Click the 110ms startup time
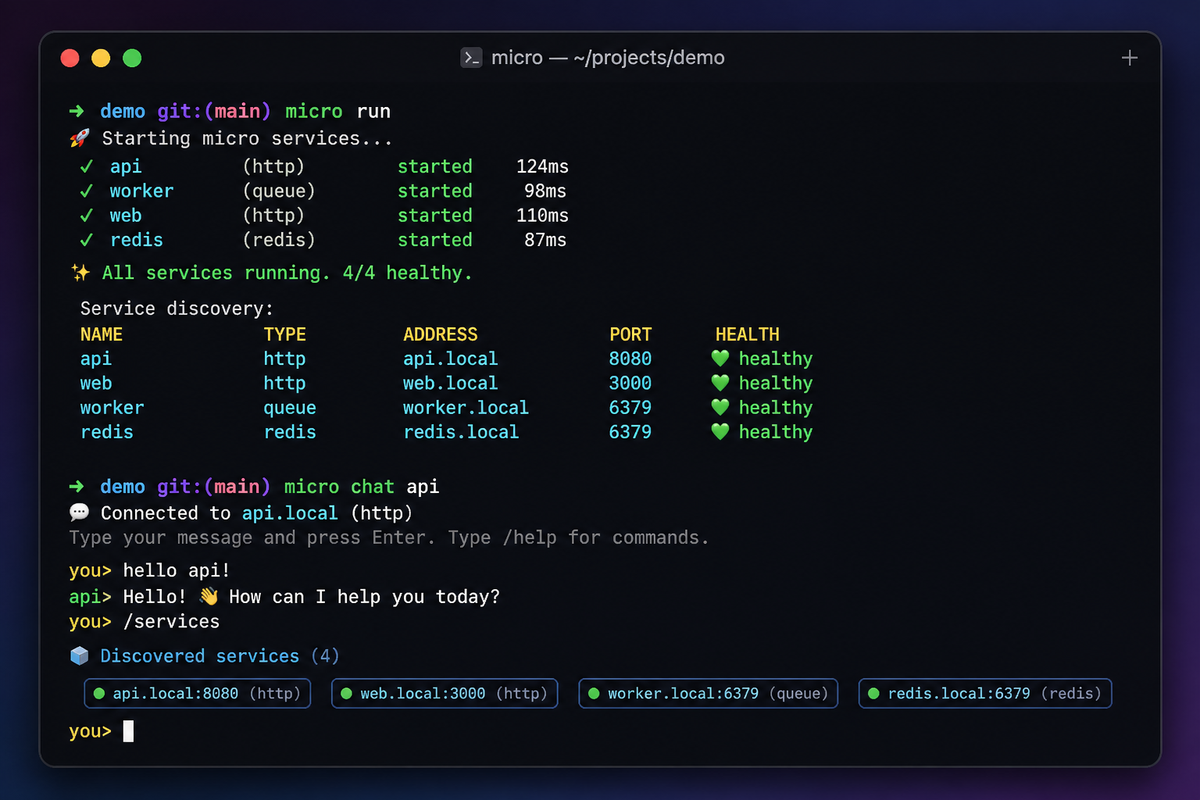Viewport: 1200px width, 800px height. pyautogui.click(x=542, y=216)
